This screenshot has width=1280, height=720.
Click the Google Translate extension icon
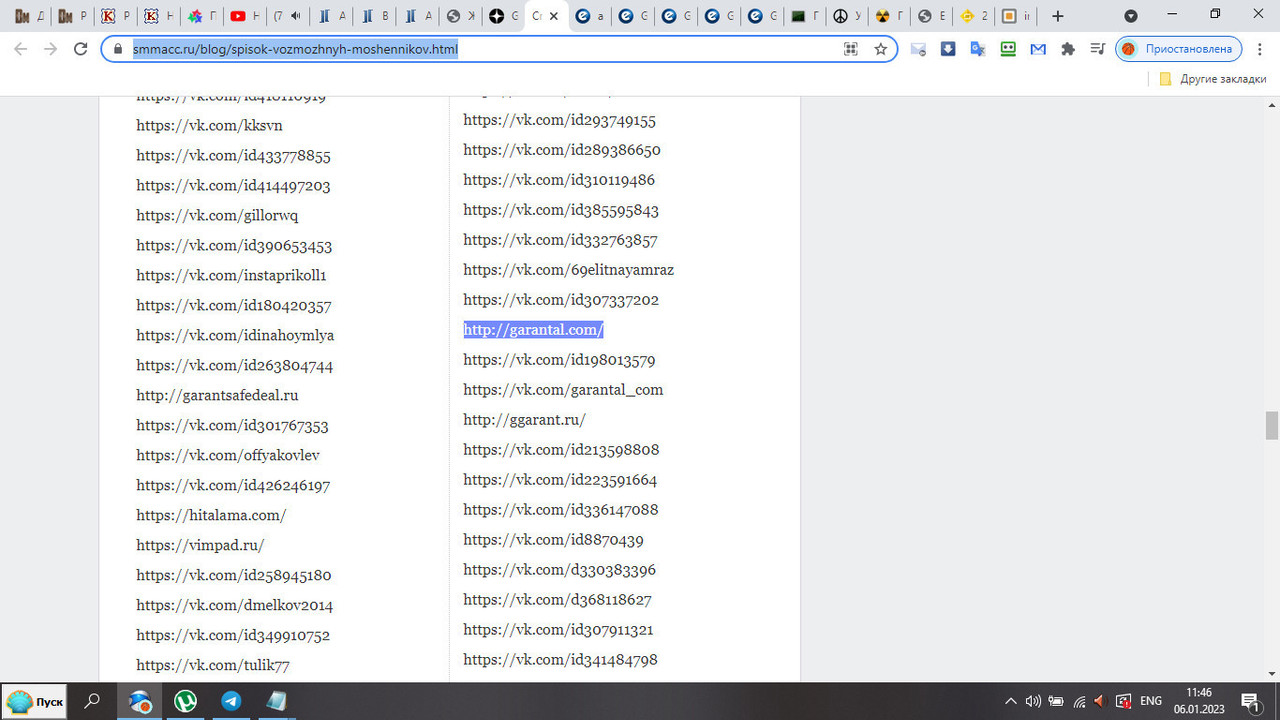tap(978, 48)
